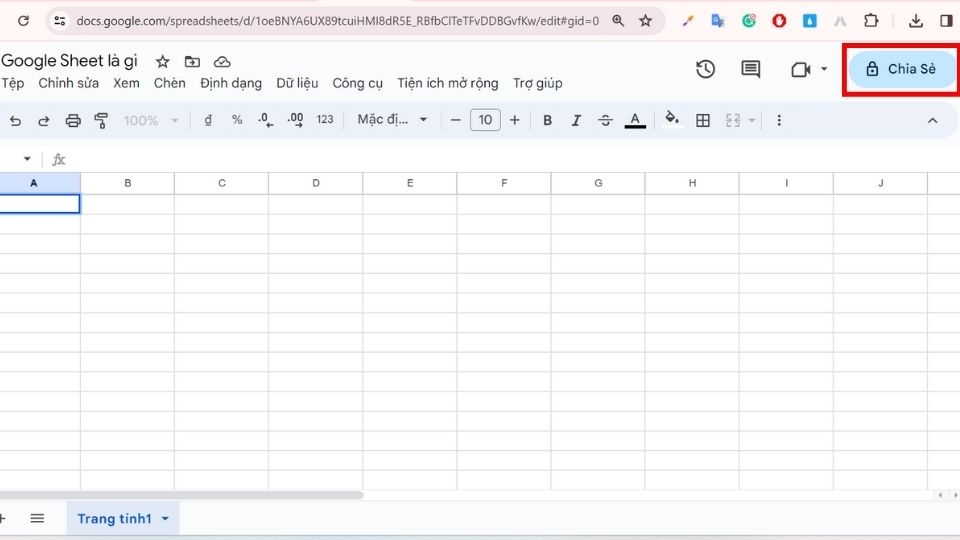Image resolution: width=960 pixels, height=540 pixels.
Task: Open the Tiện ích mở rộng menu
Action: click(x=448, y=83)
